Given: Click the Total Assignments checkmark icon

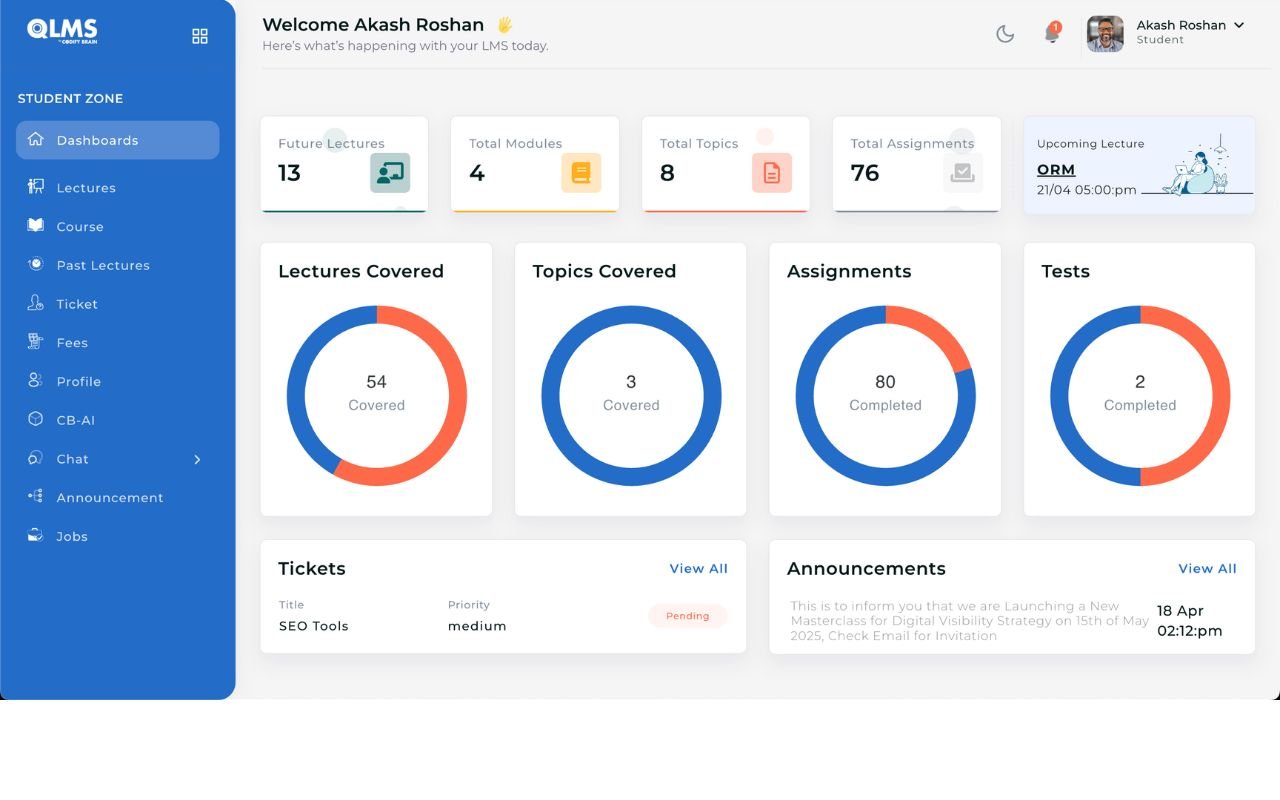Looking at the screenshot, I should pos(962,173).
